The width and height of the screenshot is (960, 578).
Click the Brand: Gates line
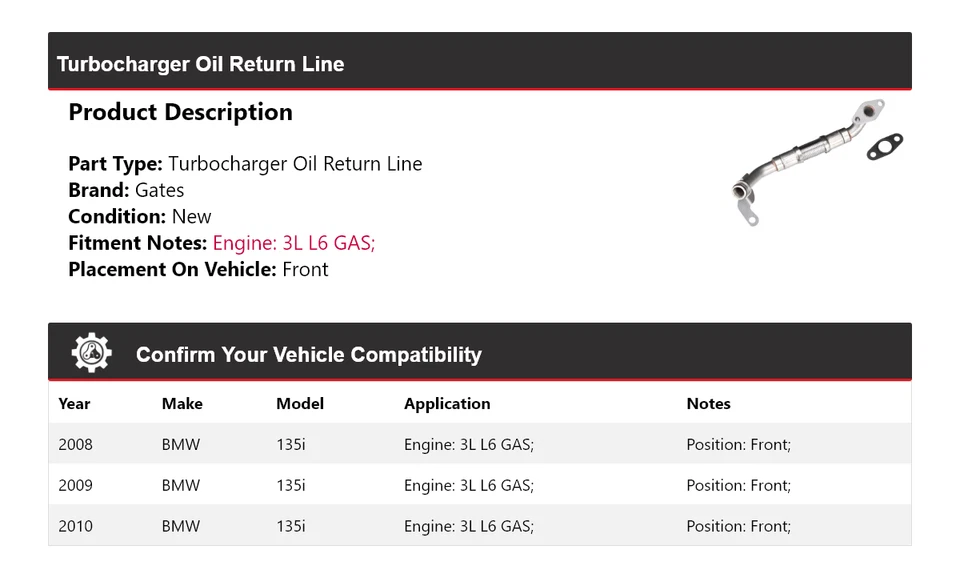[126, 190]
